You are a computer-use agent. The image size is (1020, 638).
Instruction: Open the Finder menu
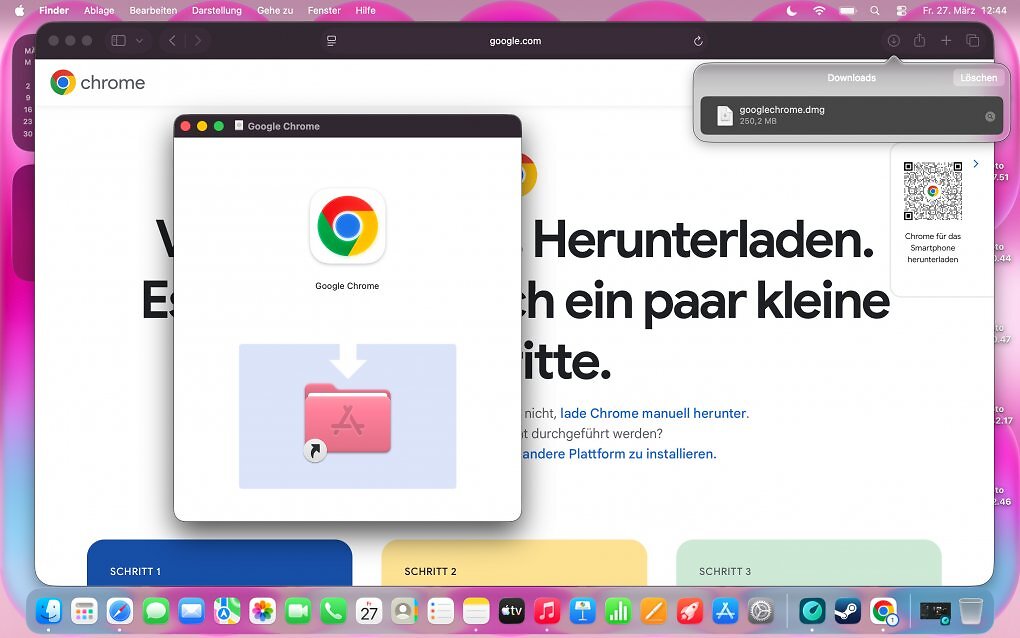[54, 10]
